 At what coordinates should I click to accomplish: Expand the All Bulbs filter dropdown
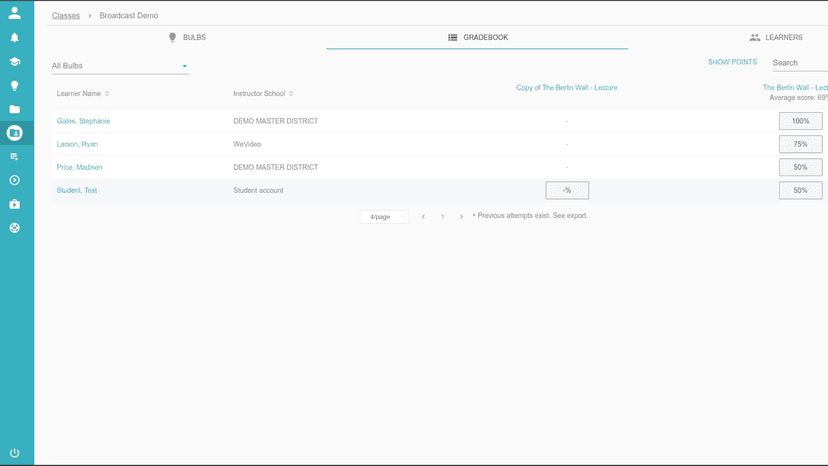pos(120,66)
